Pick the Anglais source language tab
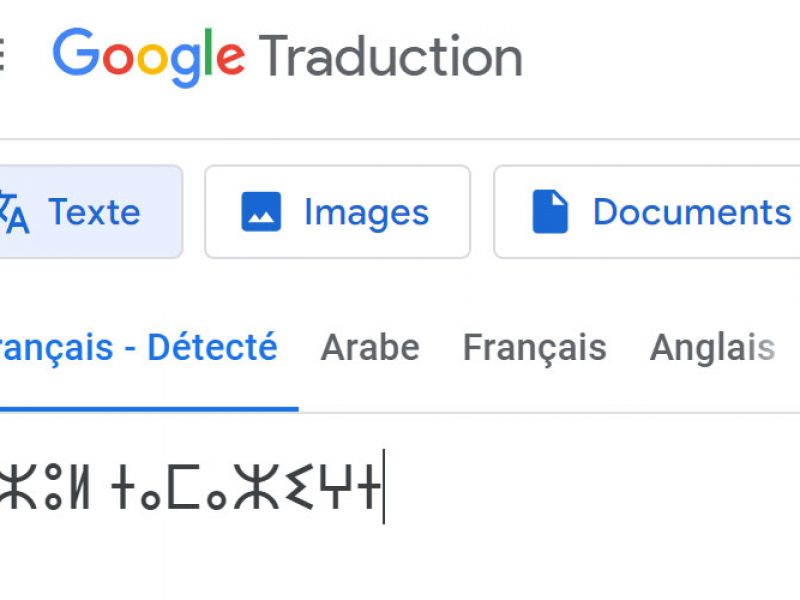Image resolution: width=800 pixels, height=600 pixels. (x=712, y=348)
